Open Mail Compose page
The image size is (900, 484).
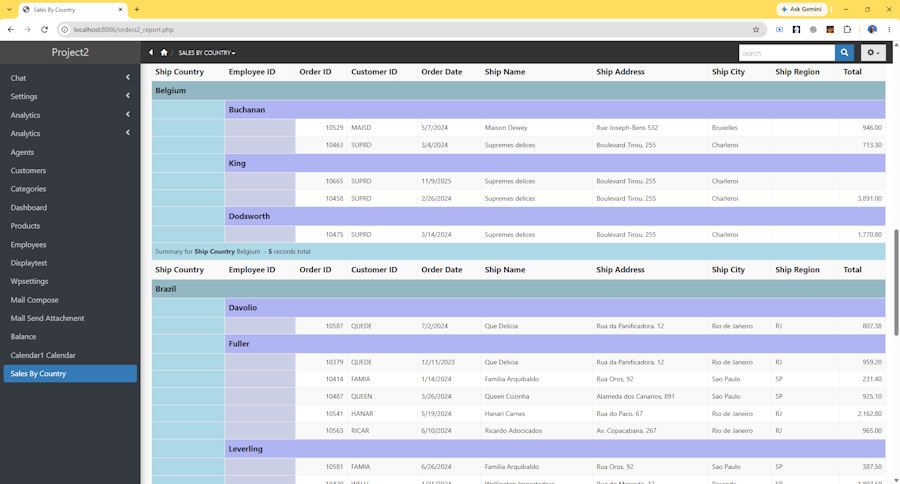pos(34,300)
